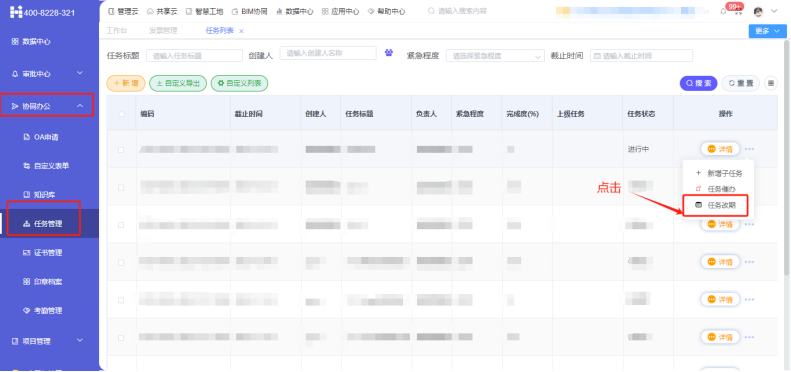The image size is (791, 372).
Task: Click the orange 新增 button
Action: point(126,83)
